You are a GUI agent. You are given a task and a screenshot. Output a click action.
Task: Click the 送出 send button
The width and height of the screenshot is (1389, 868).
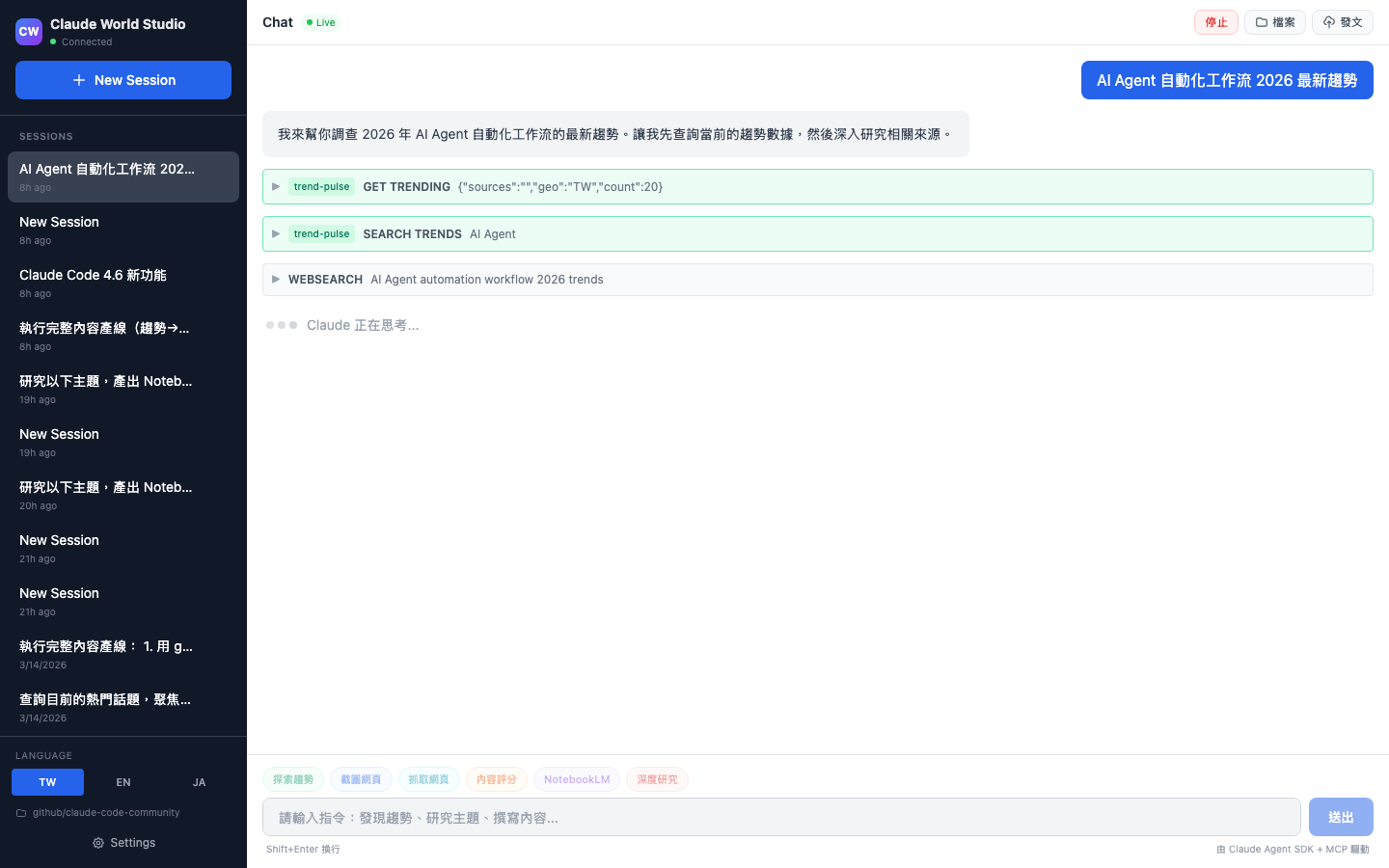[x=1341, y=817]
